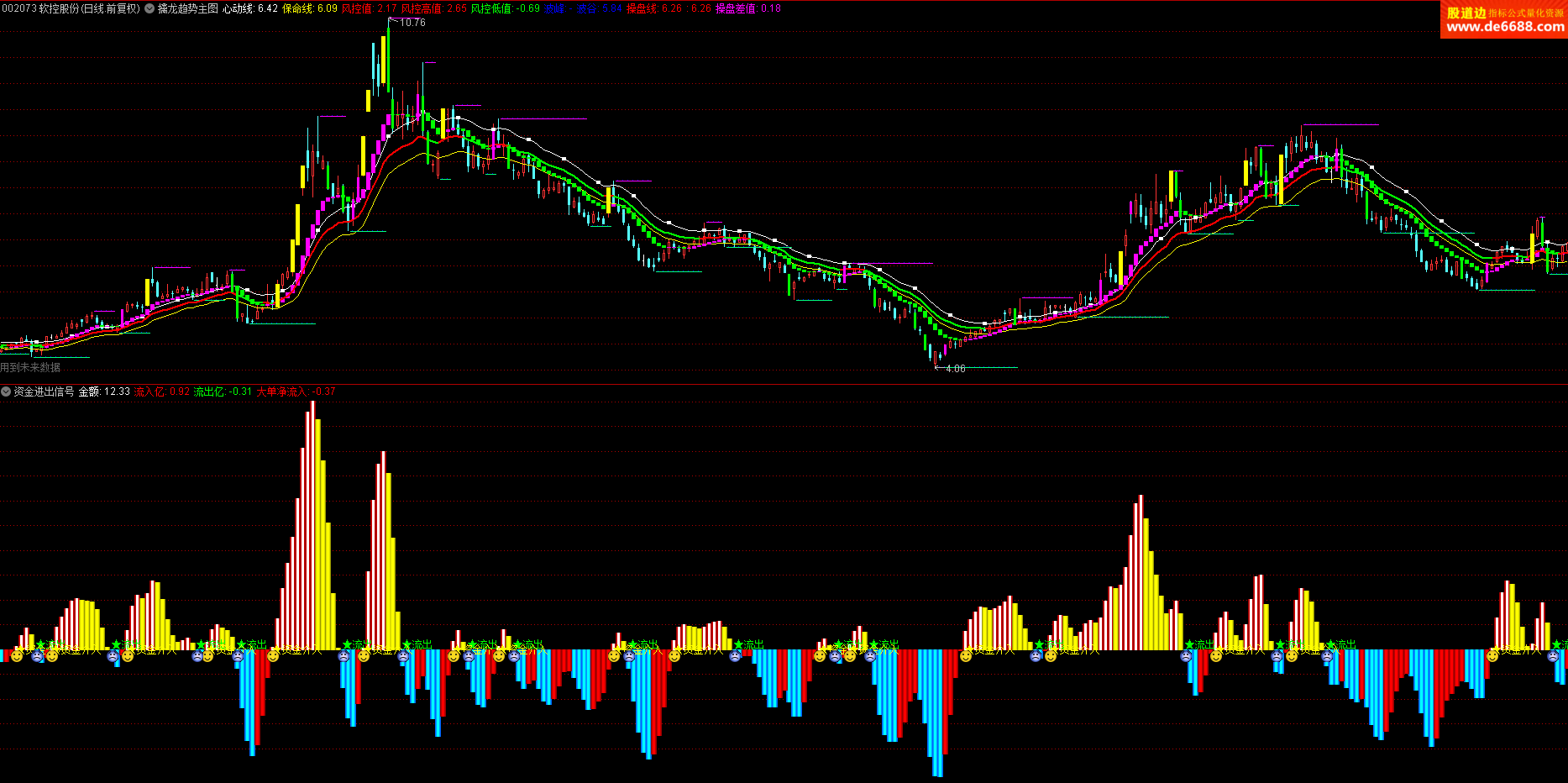Open the 资金进出信号 indicator dropdown icon
This screenshot has height=783, width=1568.
6,391
